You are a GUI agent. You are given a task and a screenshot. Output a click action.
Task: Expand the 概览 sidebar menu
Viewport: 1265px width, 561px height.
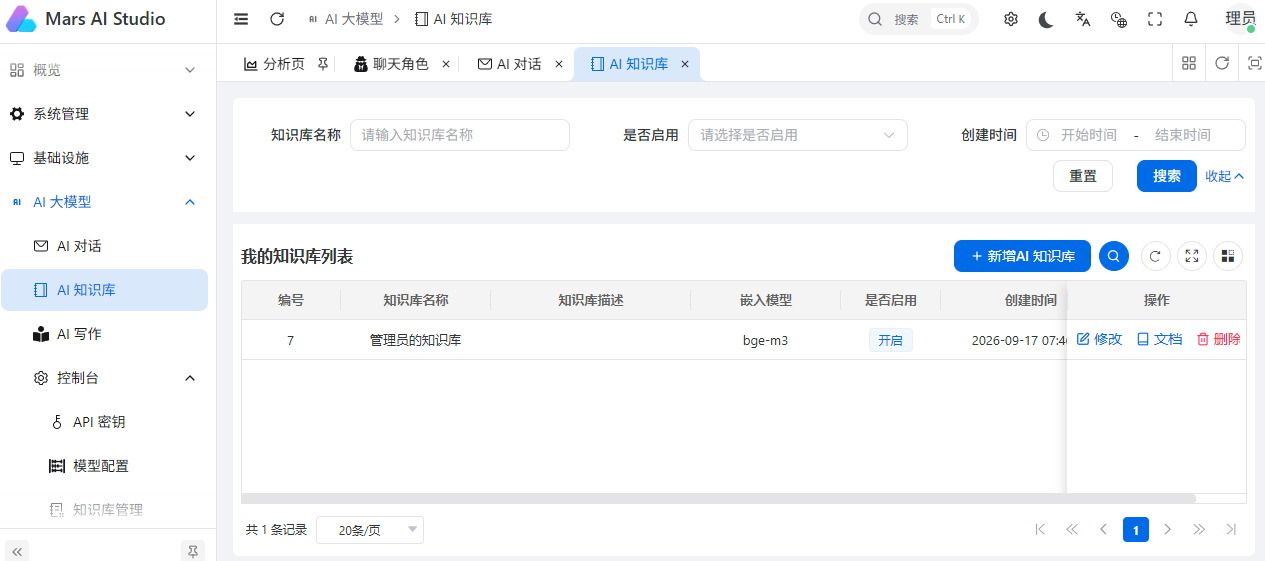point(104,70)
